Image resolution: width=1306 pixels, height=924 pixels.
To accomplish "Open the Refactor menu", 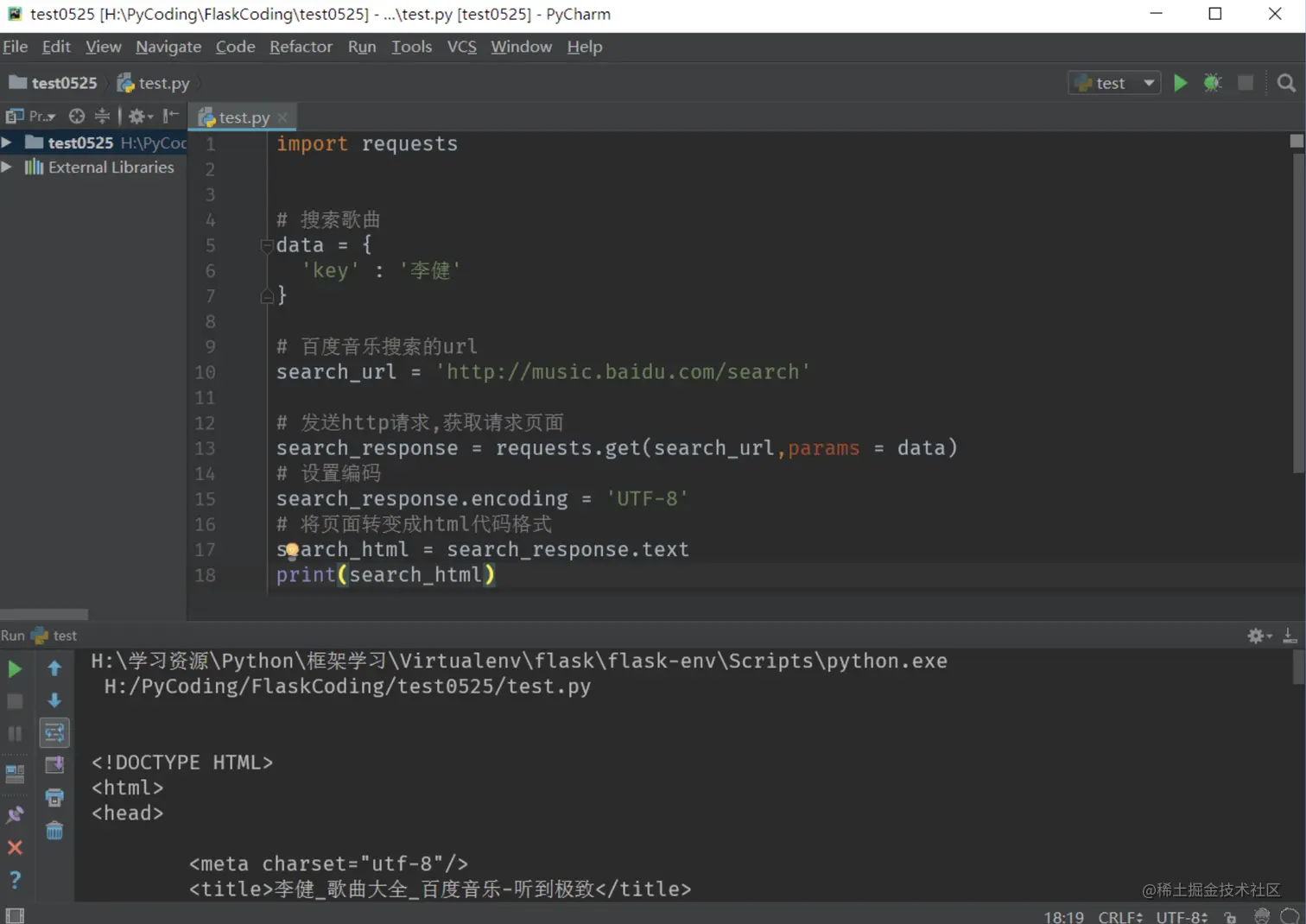I will (301, 47).
